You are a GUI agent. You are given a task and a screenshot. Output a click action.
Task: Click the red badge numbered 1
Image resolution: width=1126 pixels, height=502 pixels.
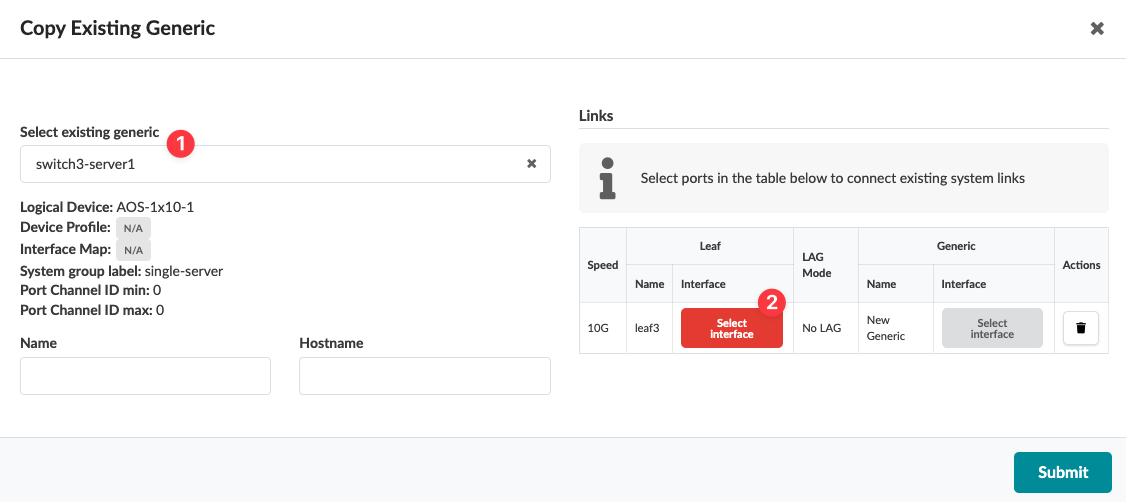pos(179,143)
